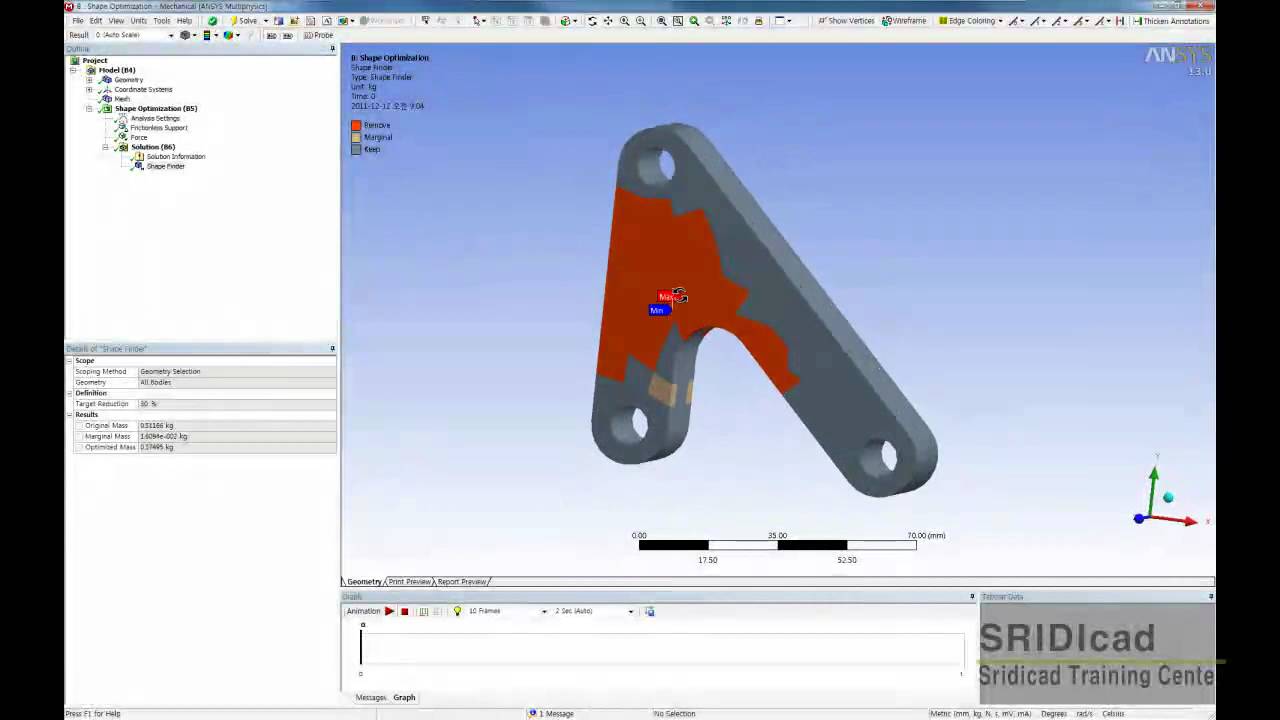Collapse the Solution (B6) node
The image size is (1280, 720).
click(x=105, y=147)
